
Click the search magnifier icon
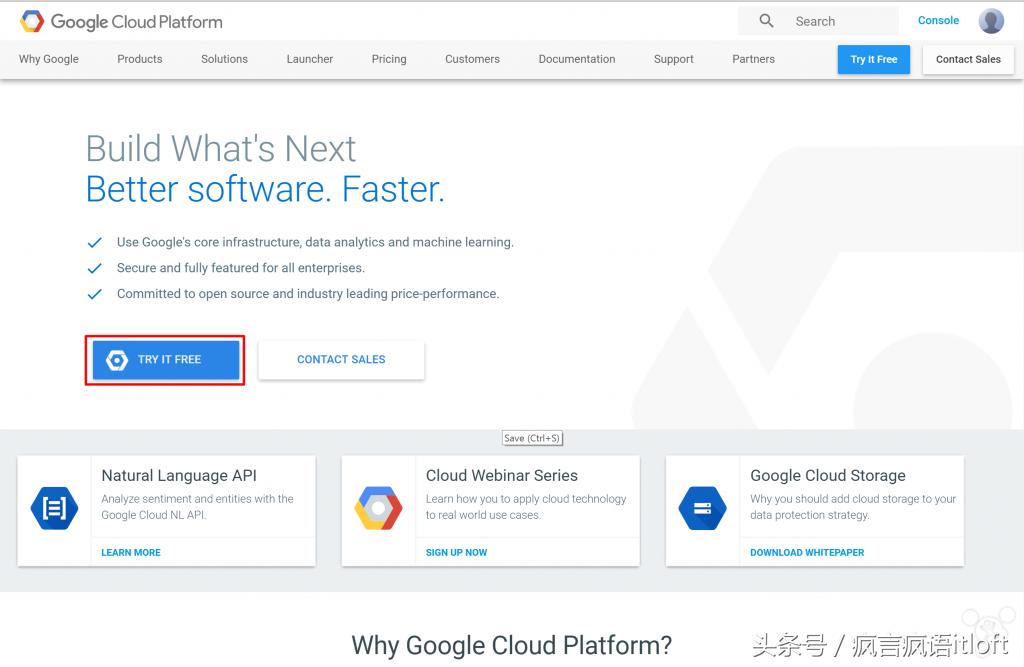766,21
